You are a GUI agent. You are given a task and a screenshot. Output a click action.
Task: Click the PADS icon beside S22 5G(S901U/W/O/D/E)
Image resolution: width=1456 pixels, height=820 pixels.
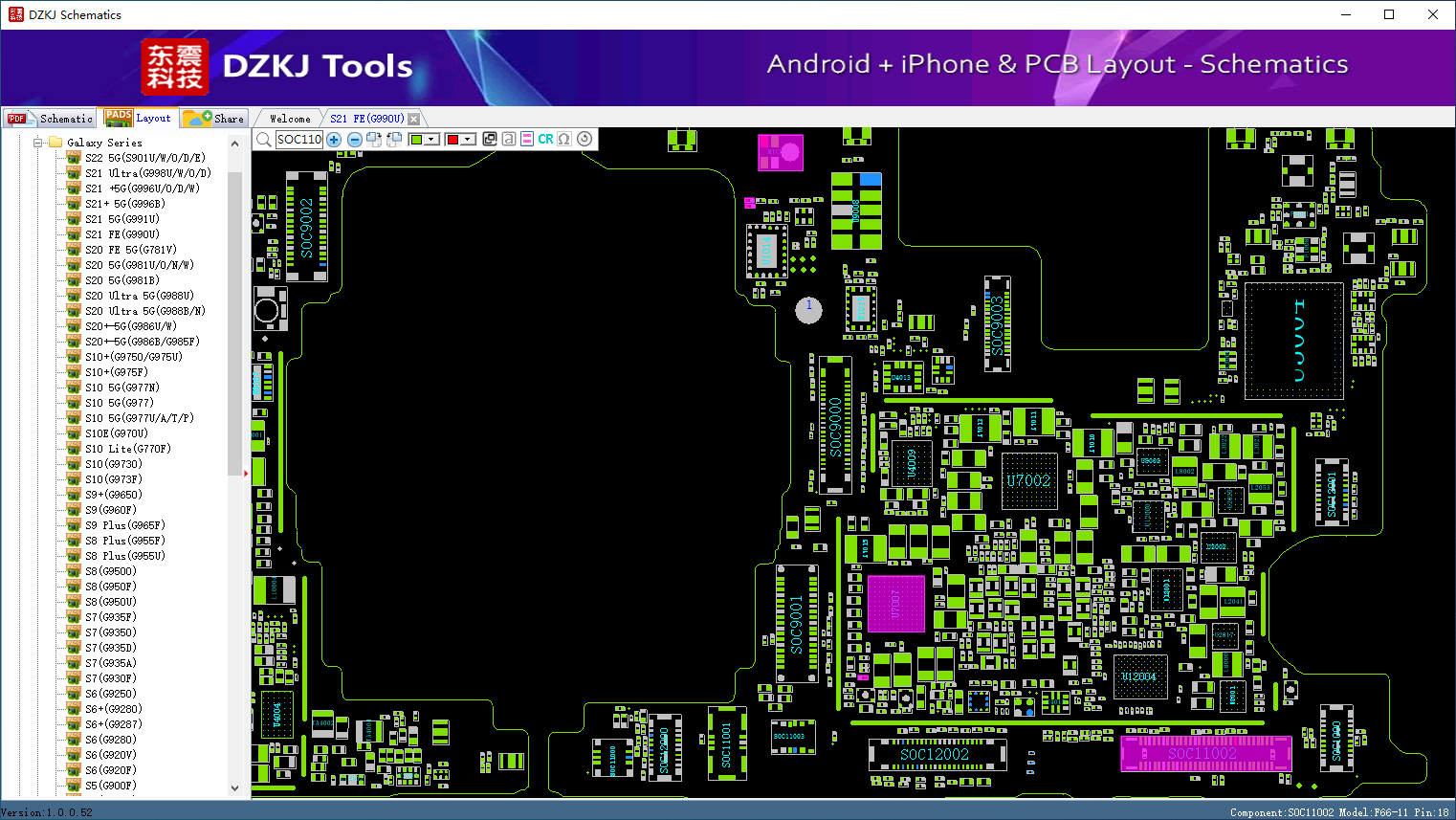[74, 158]
